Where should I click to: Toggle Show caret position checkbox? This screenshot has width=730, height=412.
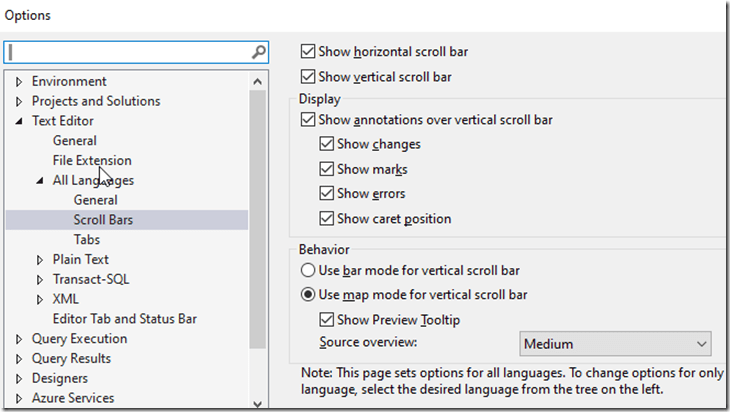pos(327,219)
